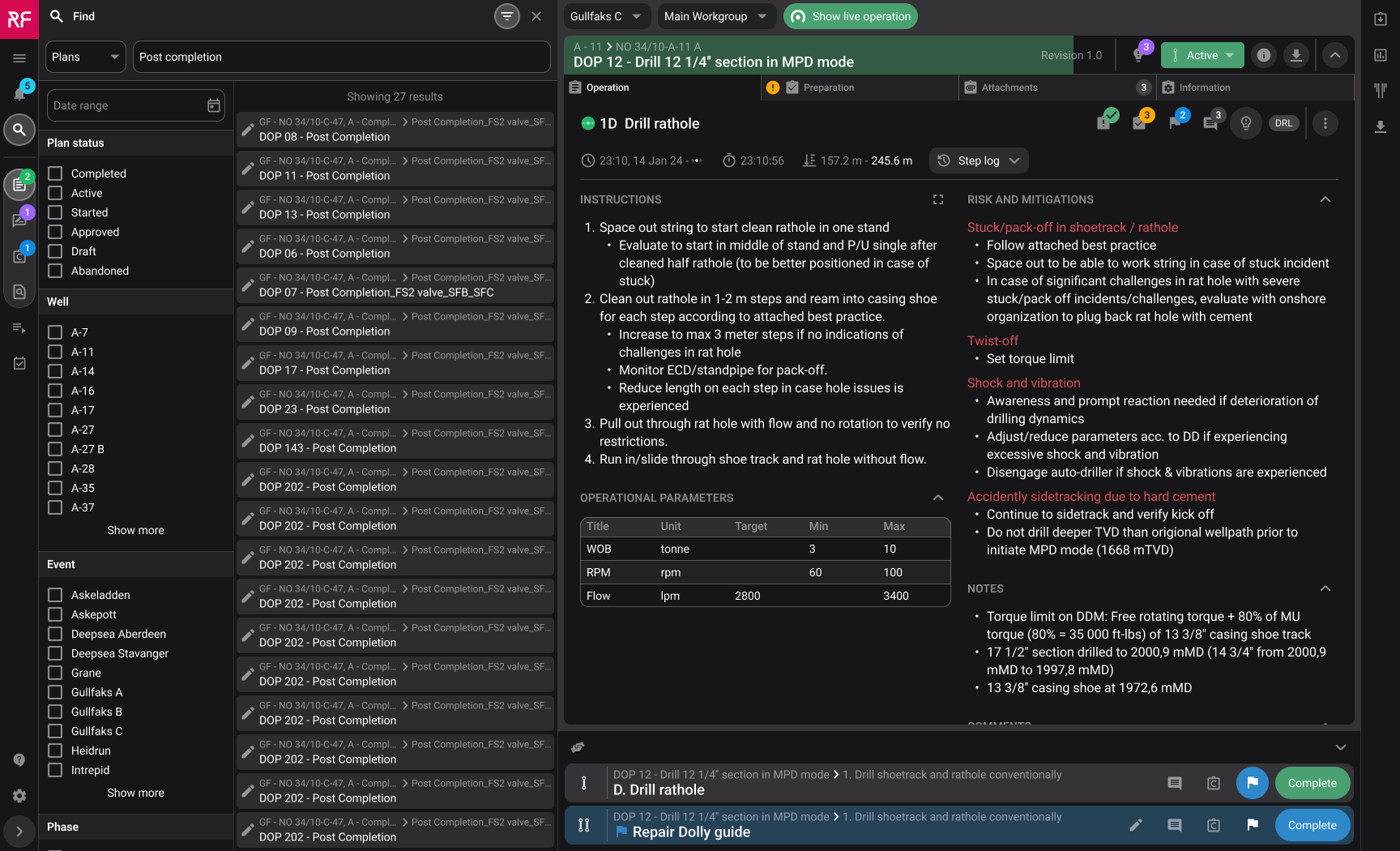Open the Plans type dropdown

point(85,57)
